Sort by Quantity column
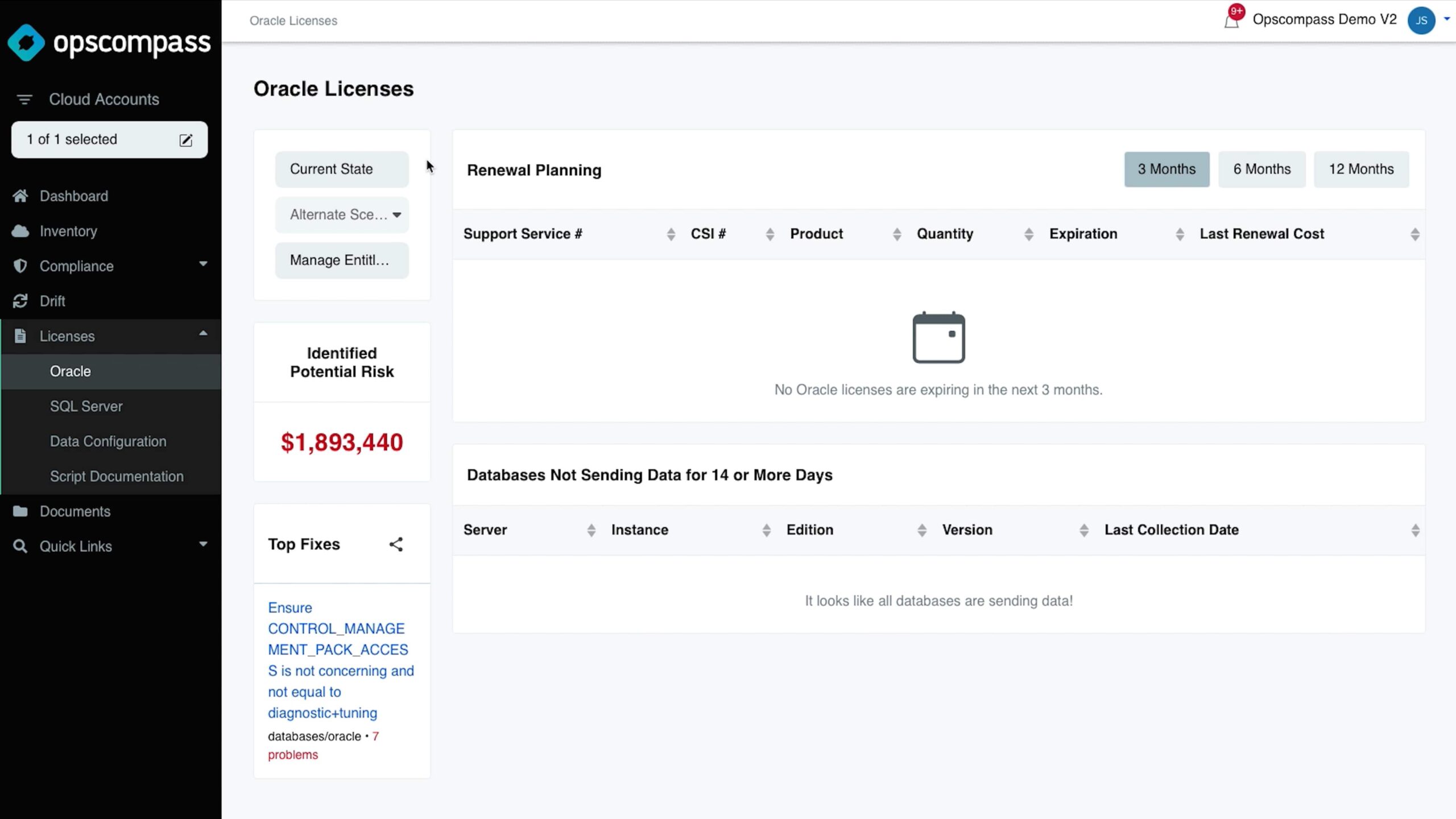Image resolution: width=1456 pixels, height=819 pixels. coord(1029,234)
